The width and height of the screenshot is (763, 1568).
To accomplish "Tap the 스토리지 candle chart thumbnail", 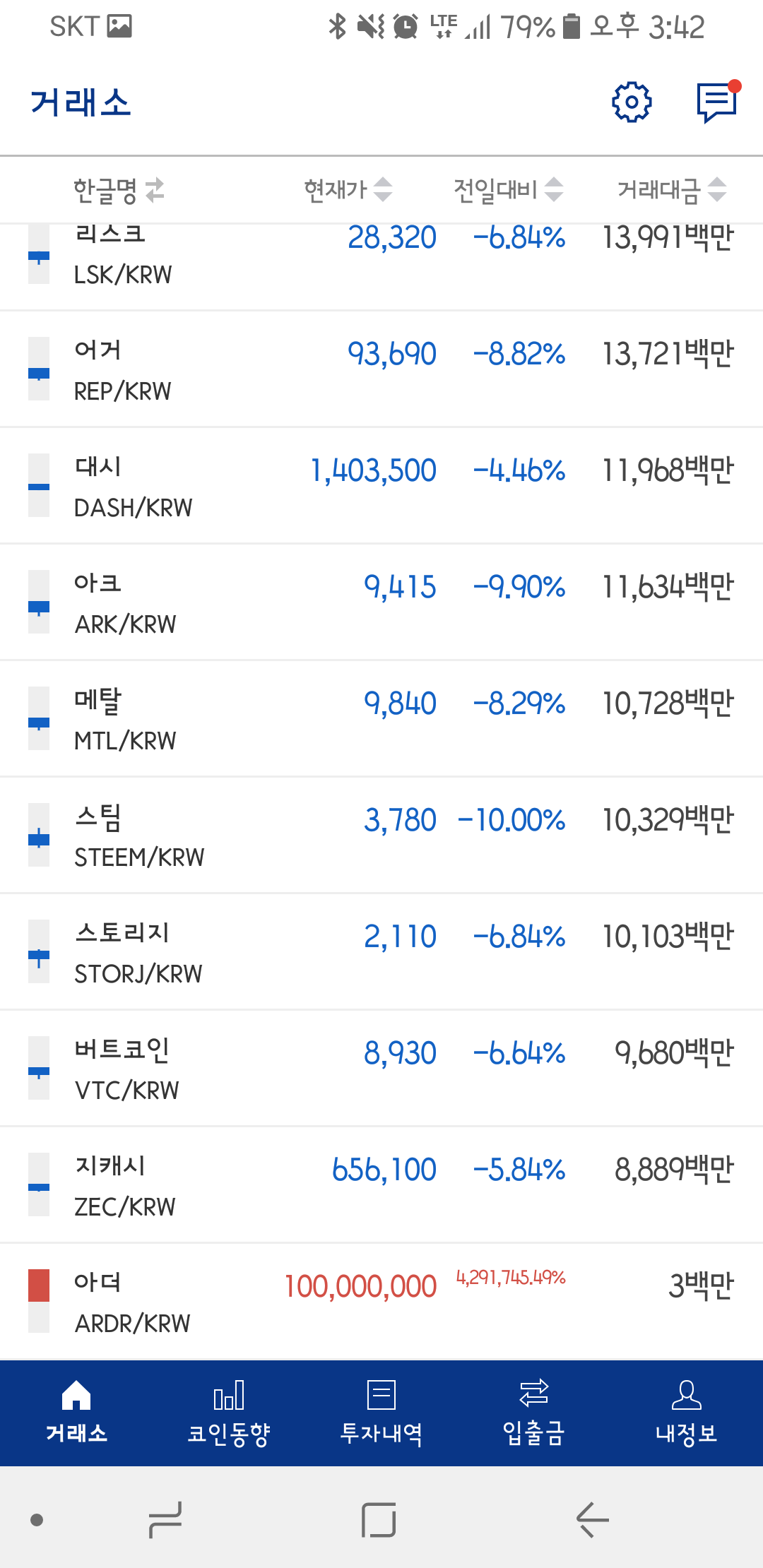I will click(39, 952).
